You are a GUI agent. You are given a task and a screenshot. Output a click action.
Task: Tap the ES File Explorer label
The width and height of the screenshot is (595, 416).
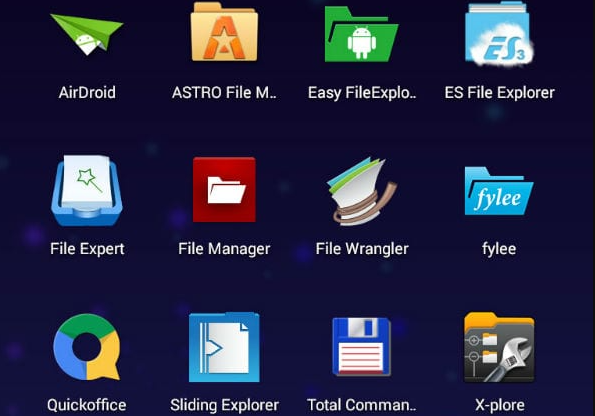499,93
